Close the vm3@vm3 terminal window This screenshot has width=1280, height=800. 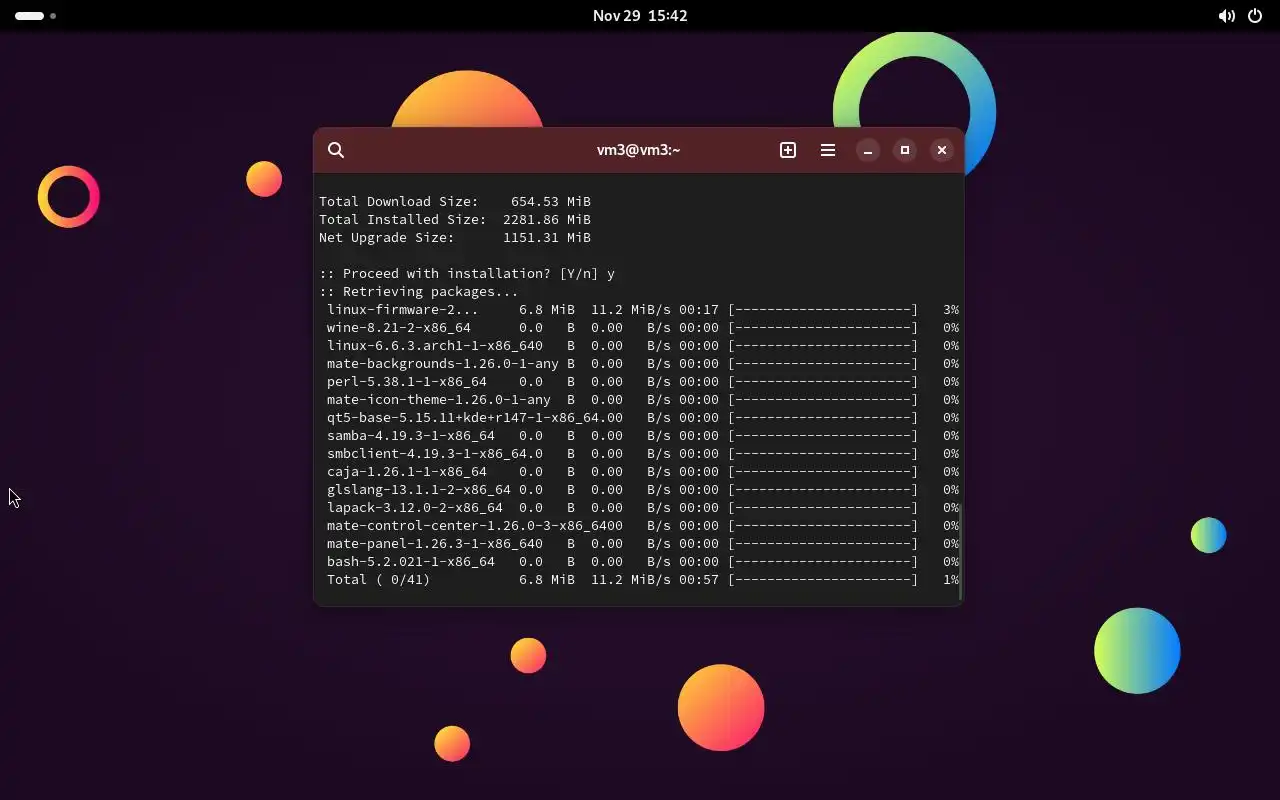pos(942,150)
